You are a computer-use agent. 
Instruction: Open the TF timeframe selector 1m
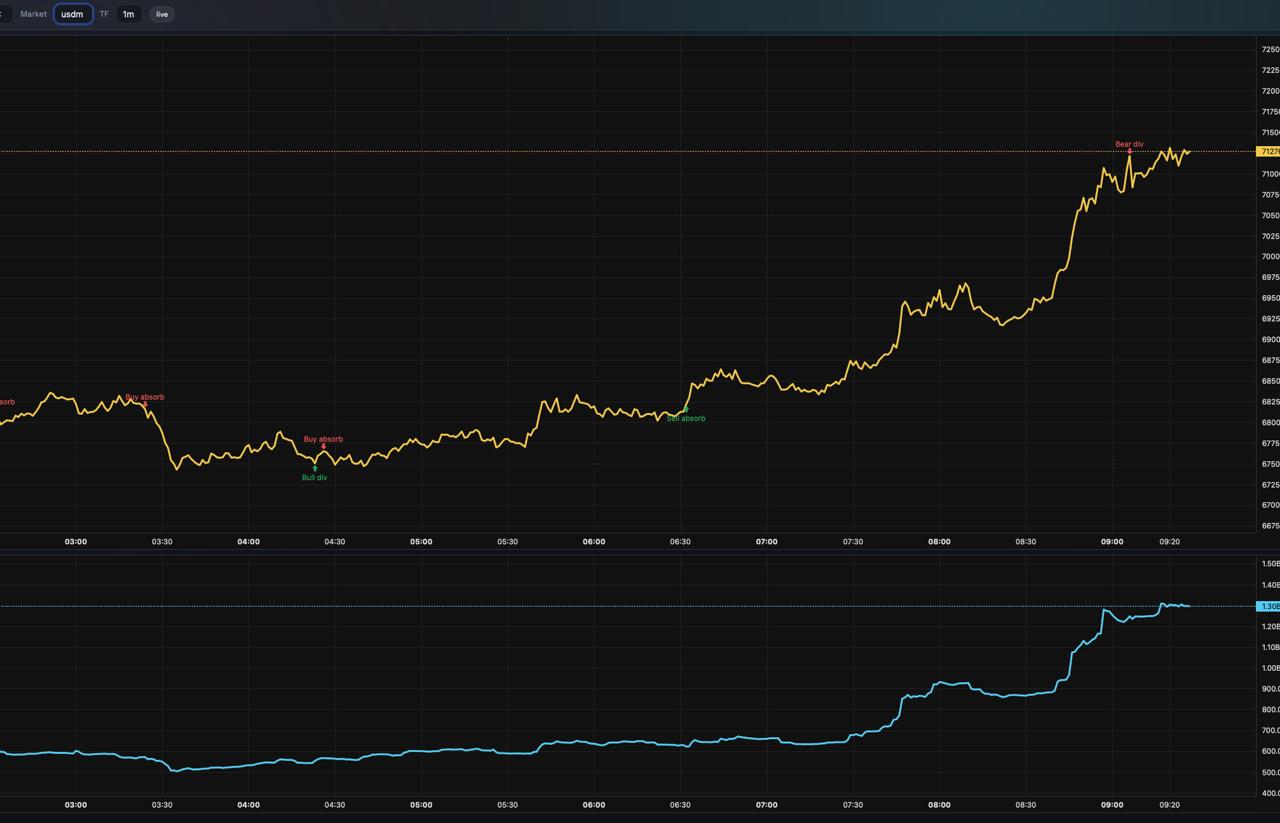coord(128,14)
